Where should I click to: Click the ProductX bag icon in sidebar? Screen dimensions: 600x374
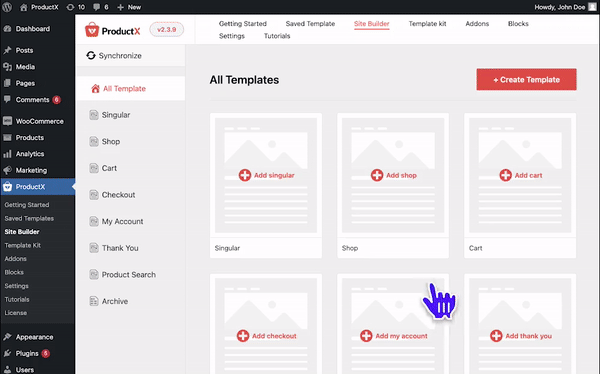click(x=7, y=187)
